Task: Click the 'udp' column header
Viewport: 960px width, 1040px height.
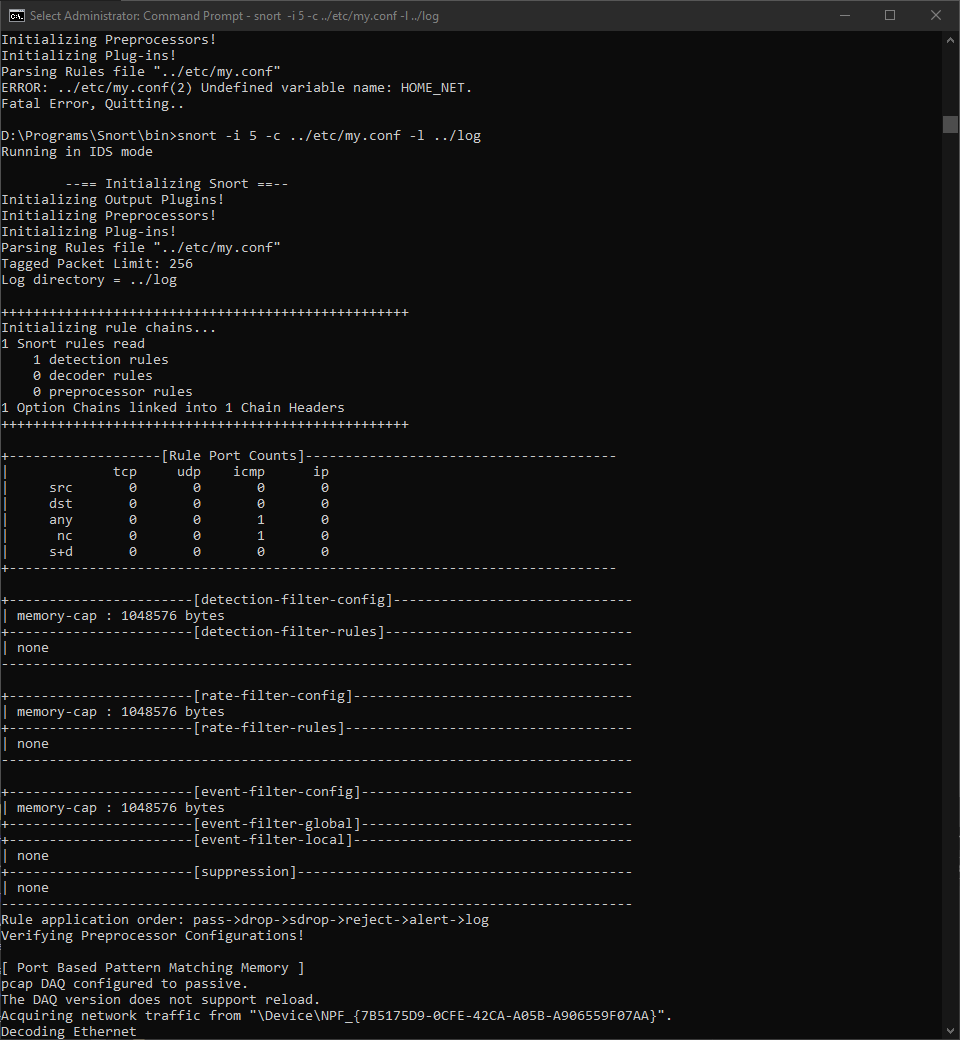Action: coord(189,472)
